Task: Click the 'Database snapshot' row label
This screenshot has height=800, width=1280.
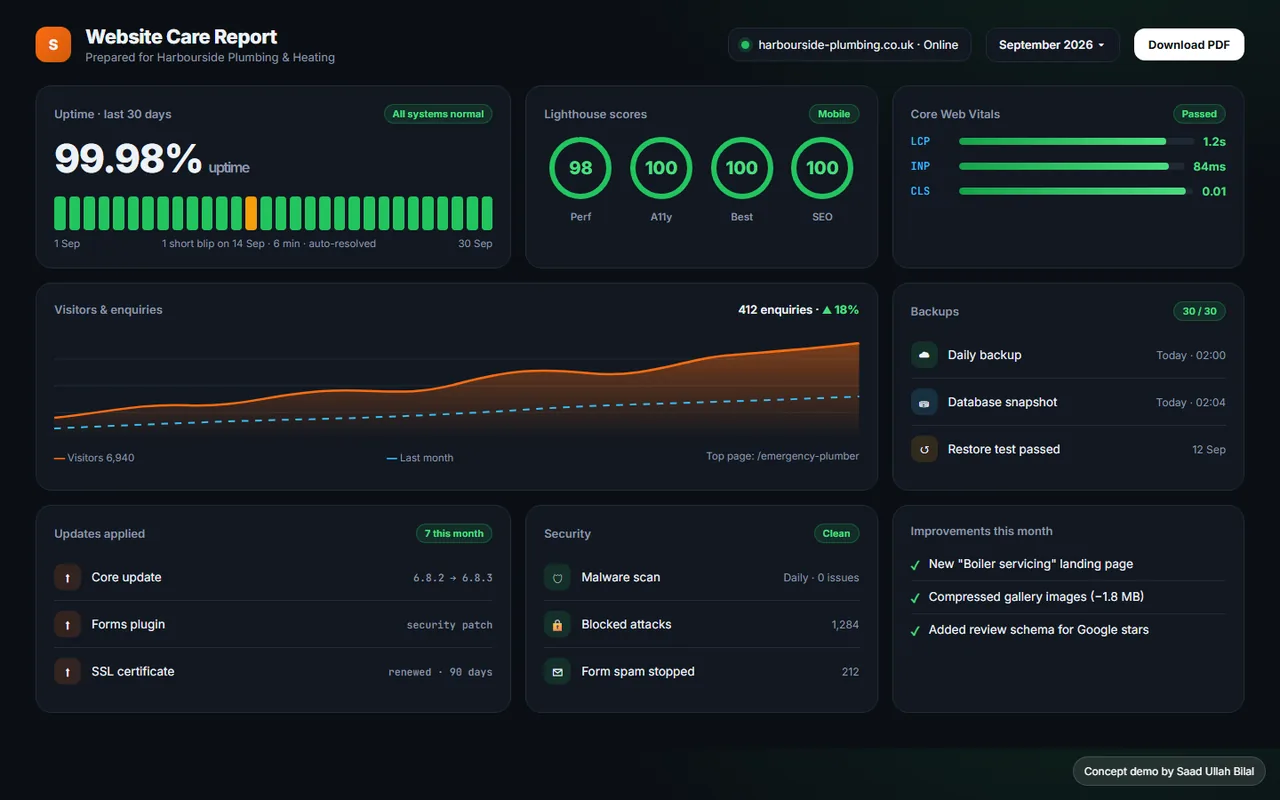Action: pos(1002,402)
